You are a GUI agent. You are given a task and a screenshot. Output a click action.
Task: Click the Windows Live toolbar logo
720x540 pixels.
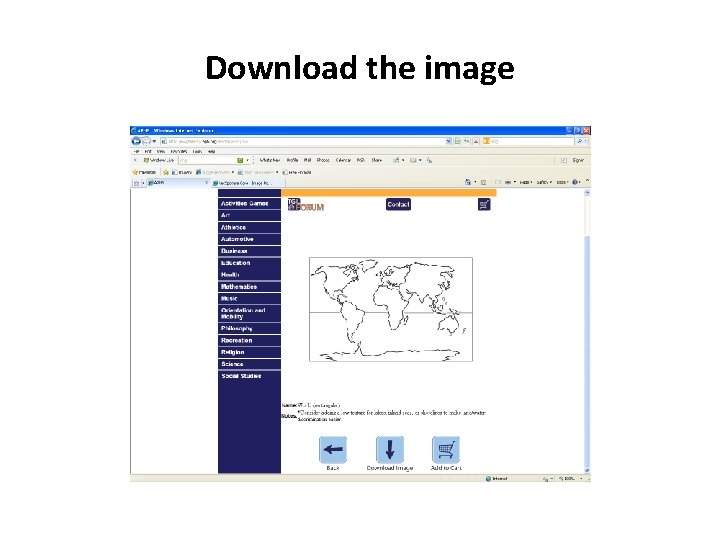coord(159,160)
